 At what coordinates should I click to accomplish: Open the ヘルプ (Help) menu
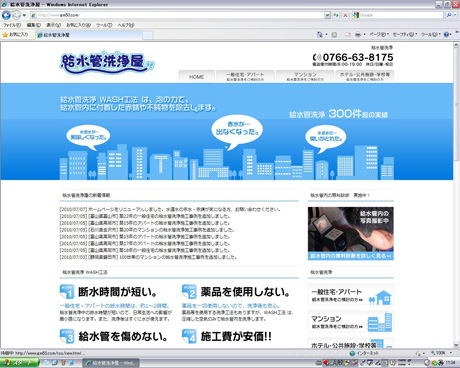click(126, 25)
